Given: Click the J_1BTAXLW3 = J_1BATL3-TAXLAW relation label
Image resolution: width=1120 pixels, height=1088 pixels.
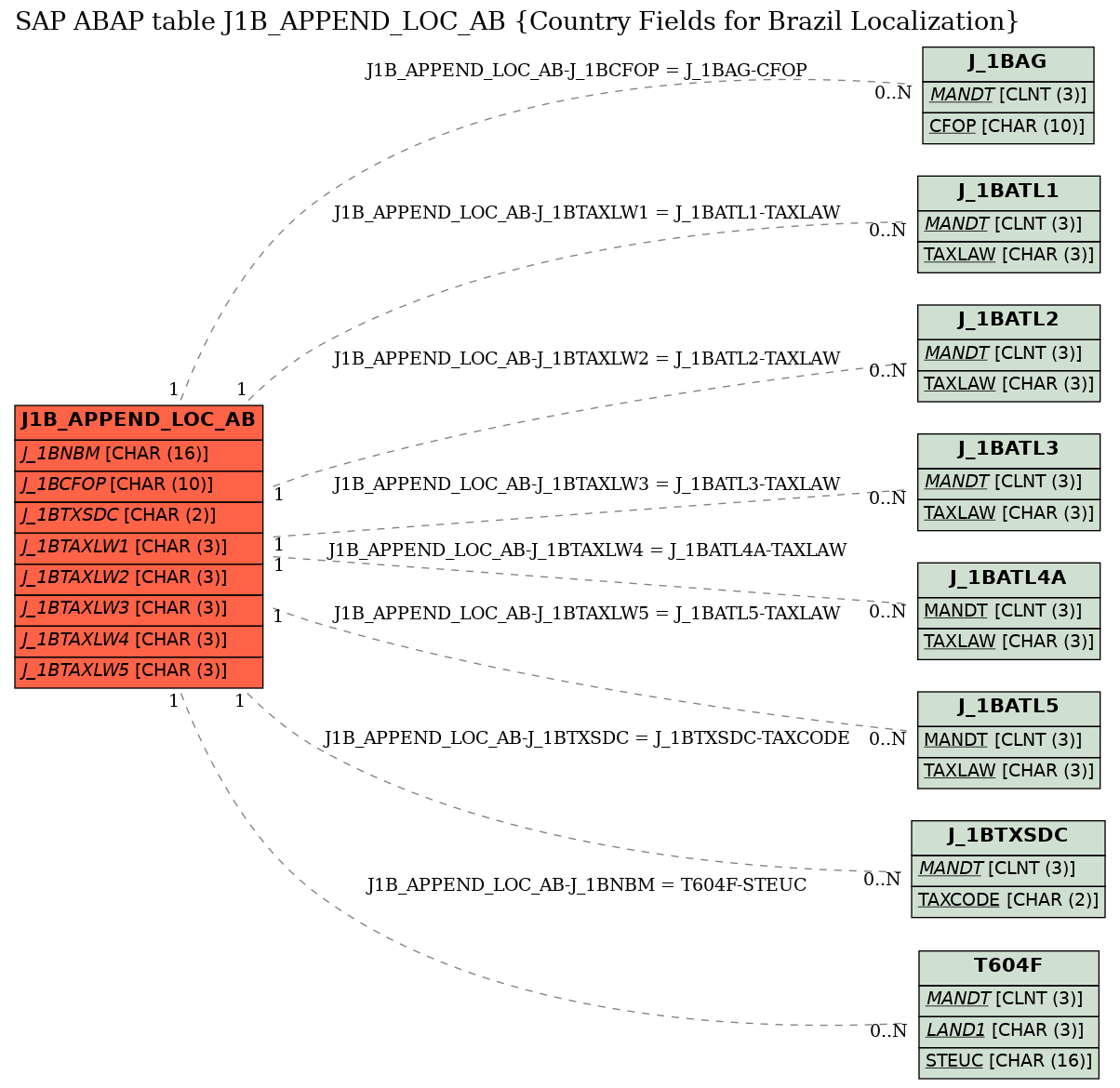Looking at the screenshot, I should tap(586, 484).
